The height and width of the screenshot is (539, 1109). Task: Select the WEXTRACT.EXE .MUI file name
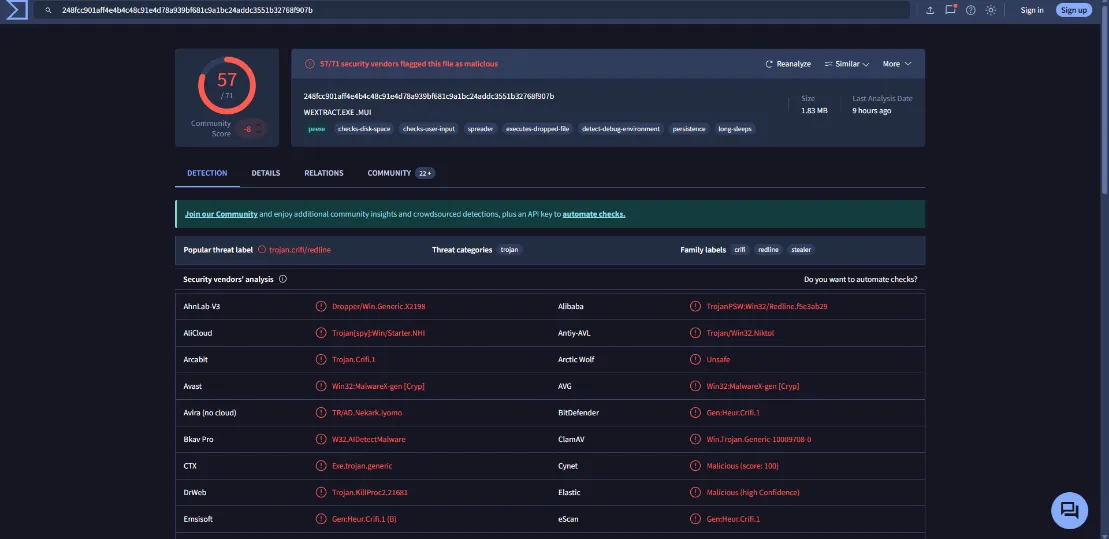pyautogui.click(x=337, y=112)
